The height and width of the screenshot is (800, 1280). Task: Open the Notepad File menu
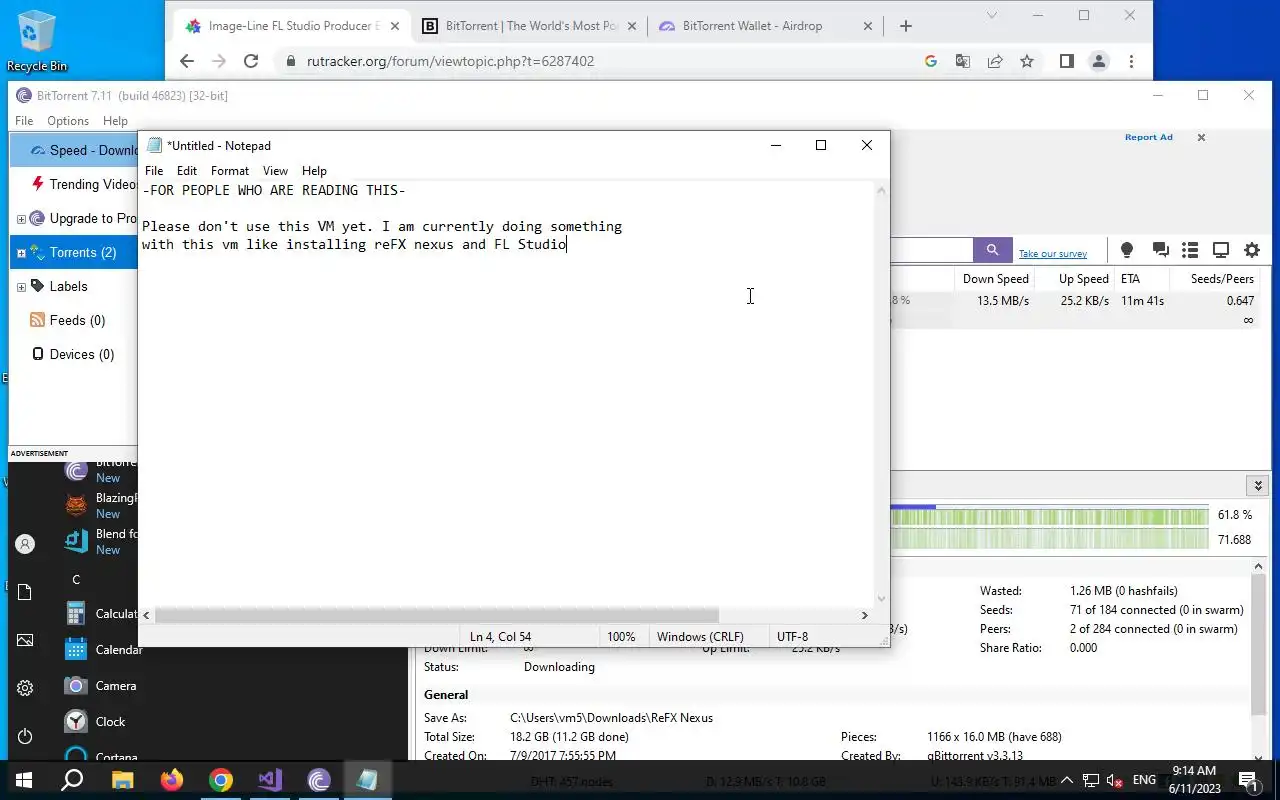click(154, 171)
